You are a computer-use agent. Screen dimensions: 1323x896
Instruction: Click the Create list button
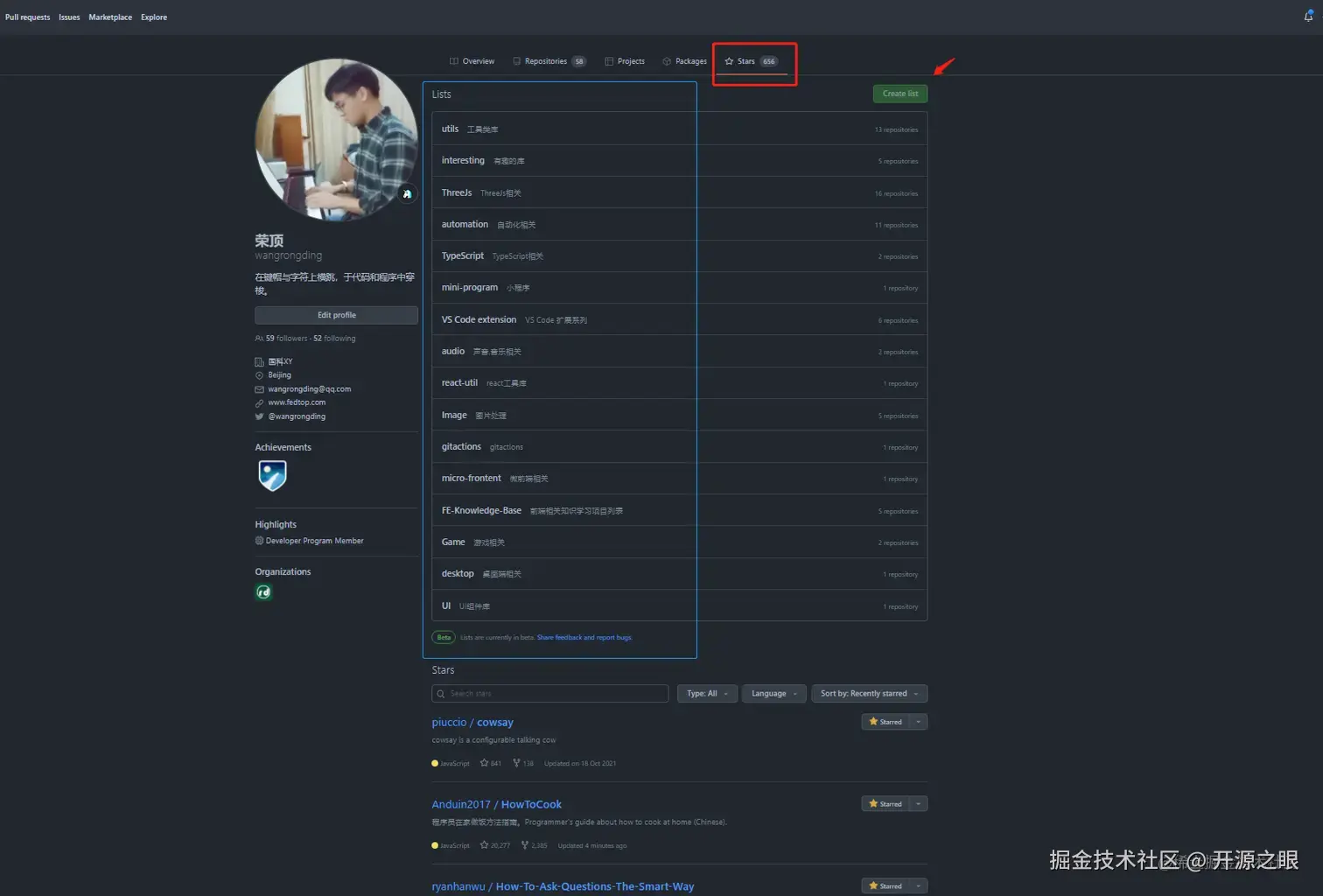coord(900,94)
